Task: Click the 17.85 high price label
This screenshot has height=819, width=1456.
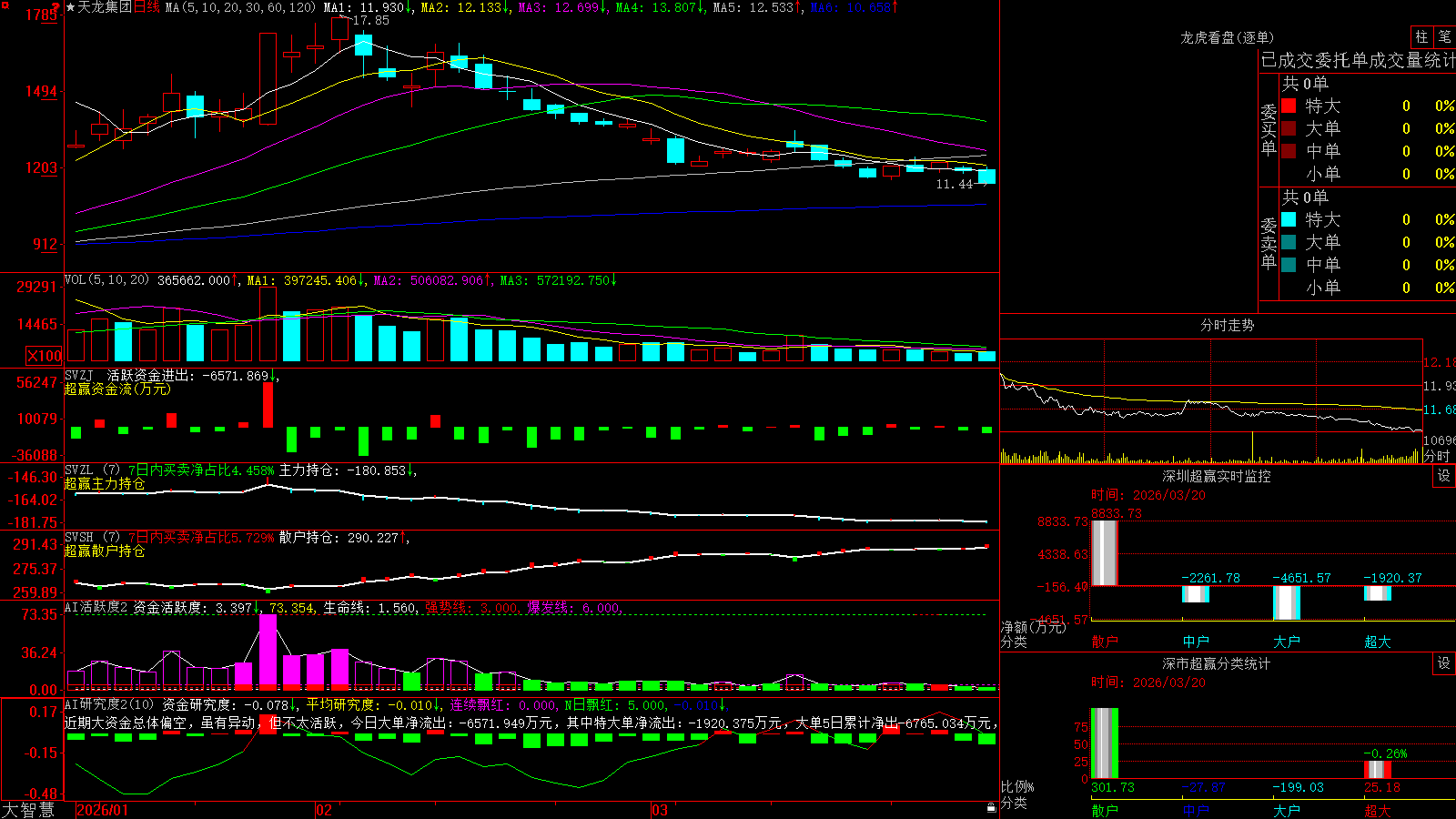Action: 370,20
